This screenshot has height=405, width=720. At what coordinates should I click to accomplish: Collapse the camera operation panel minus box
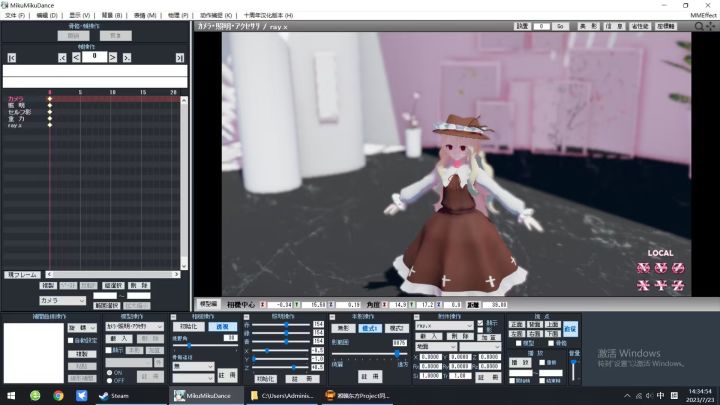point(174,317)
